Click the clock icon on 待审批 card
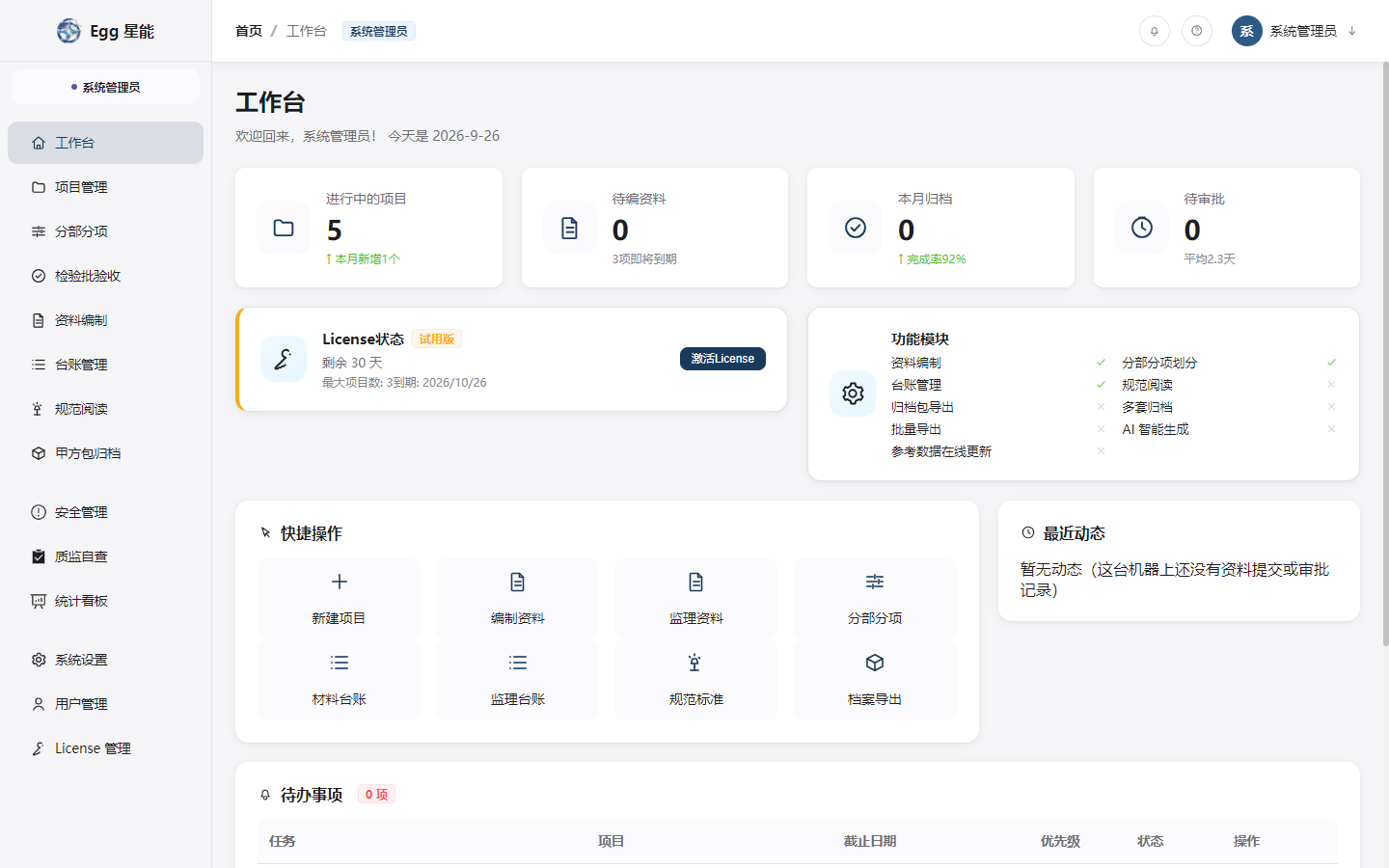 [x=1142, y=228]
